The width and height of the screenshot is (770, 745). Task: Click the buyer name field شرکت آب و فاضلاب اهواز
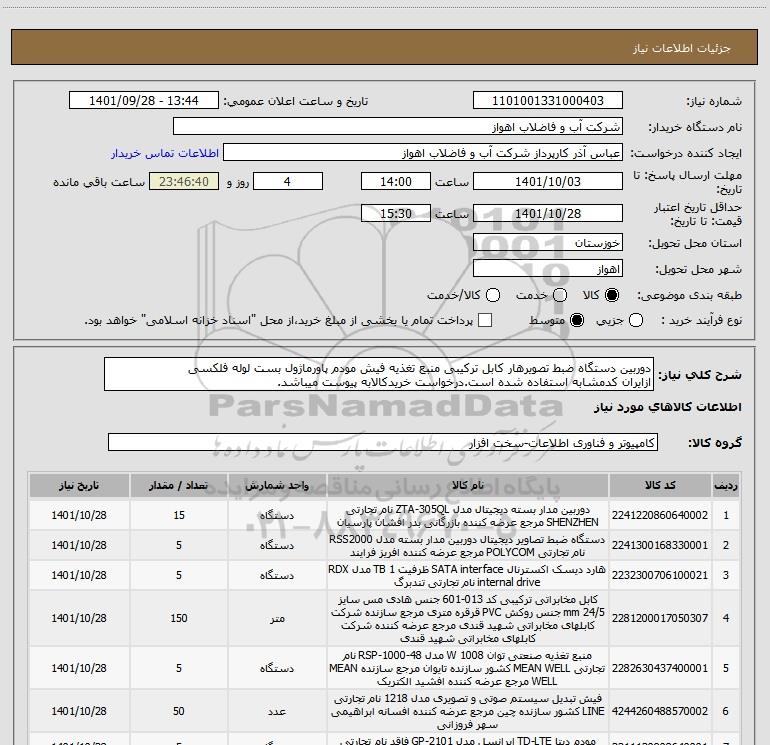pyautogui.click(x=398, y=127)
